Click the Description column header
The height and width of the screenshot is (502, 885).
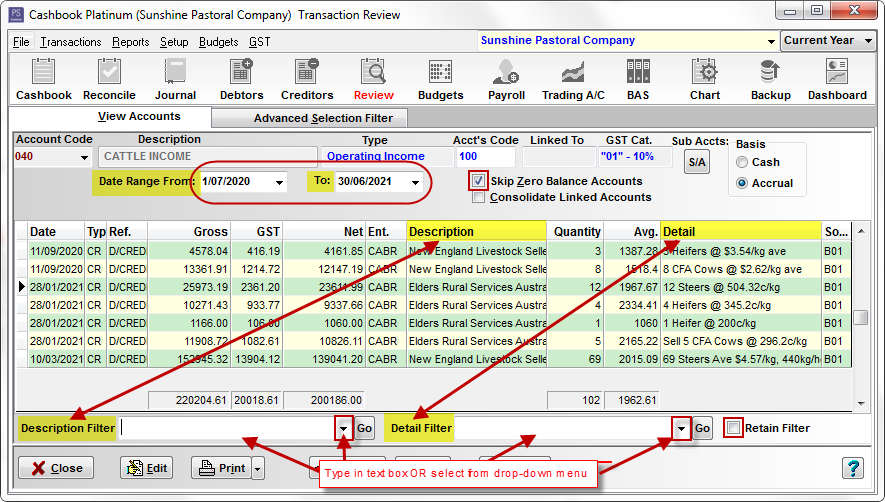476,232
